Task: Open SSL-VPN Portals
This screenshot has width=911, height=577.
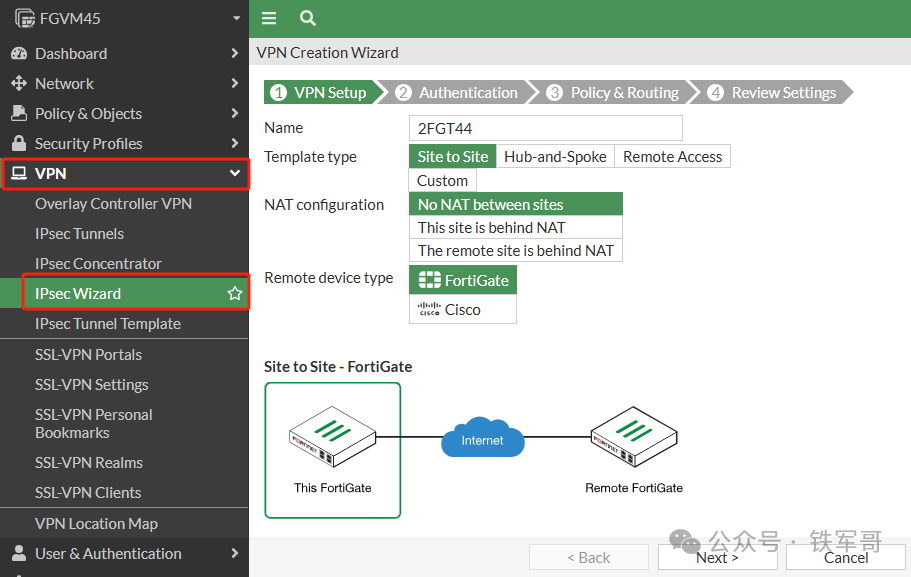Action: click(88, 354)
